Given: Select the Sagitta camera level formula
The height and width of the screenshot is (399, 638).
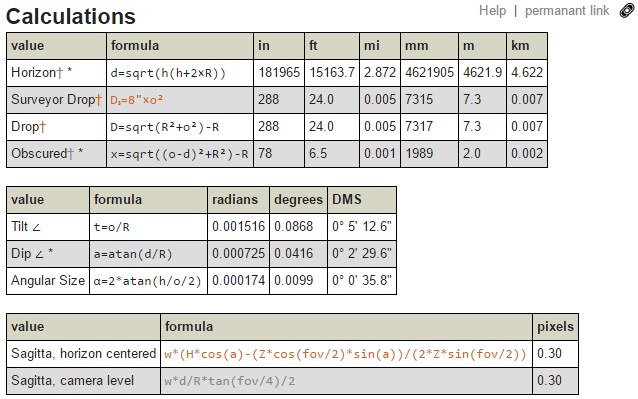Looking at the screenshot, I should [229, 381].
